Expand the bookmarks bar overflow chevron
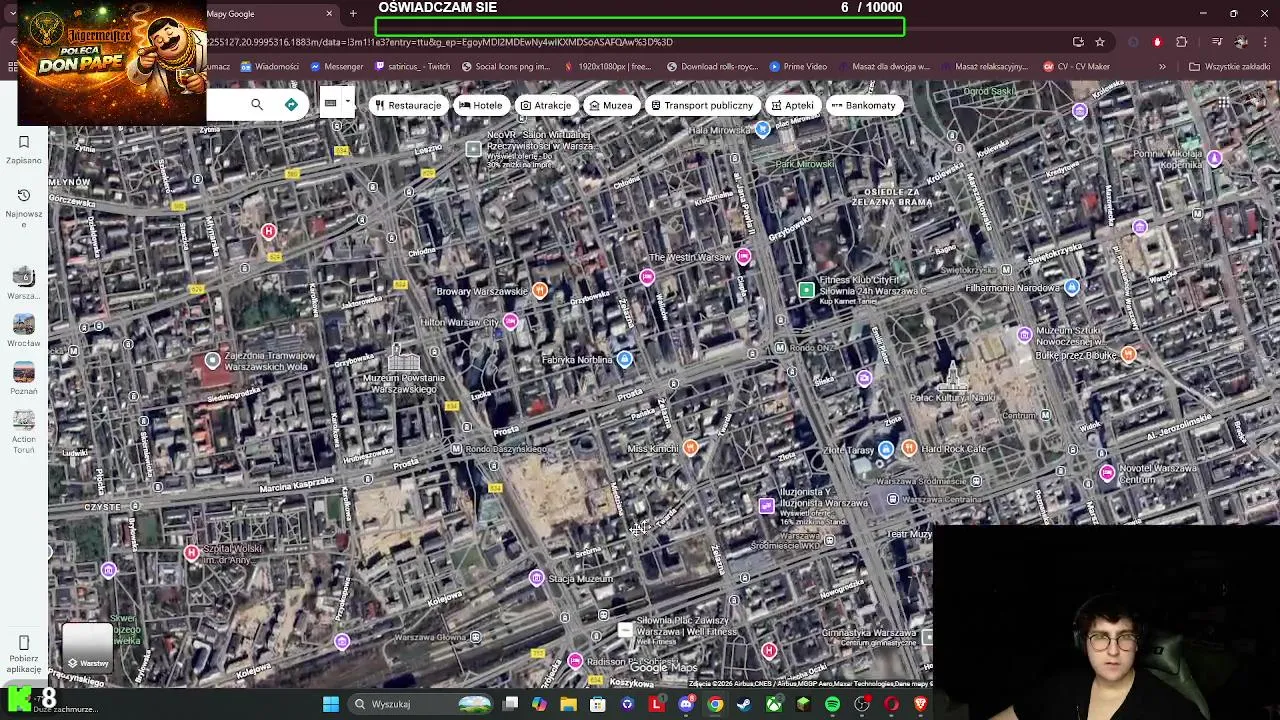Viewport: 1280px width, 720px height. [1162, 67]
